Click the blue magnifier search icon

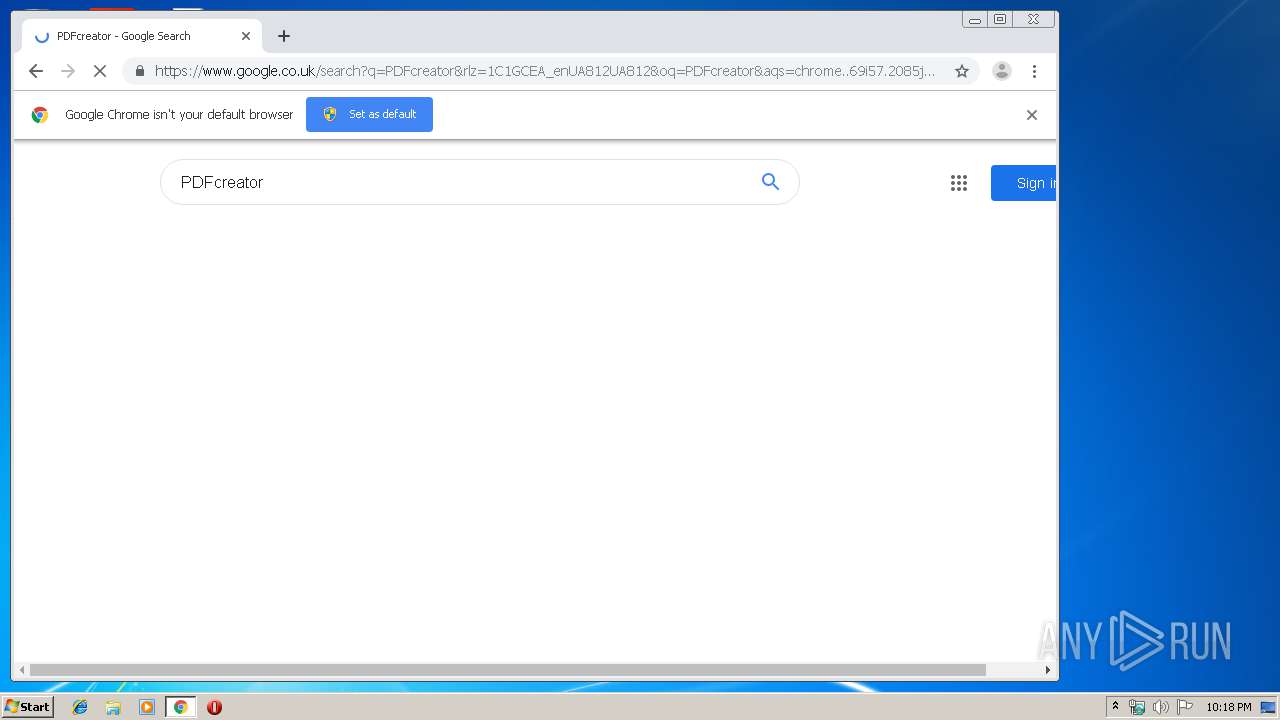point(770,181)
